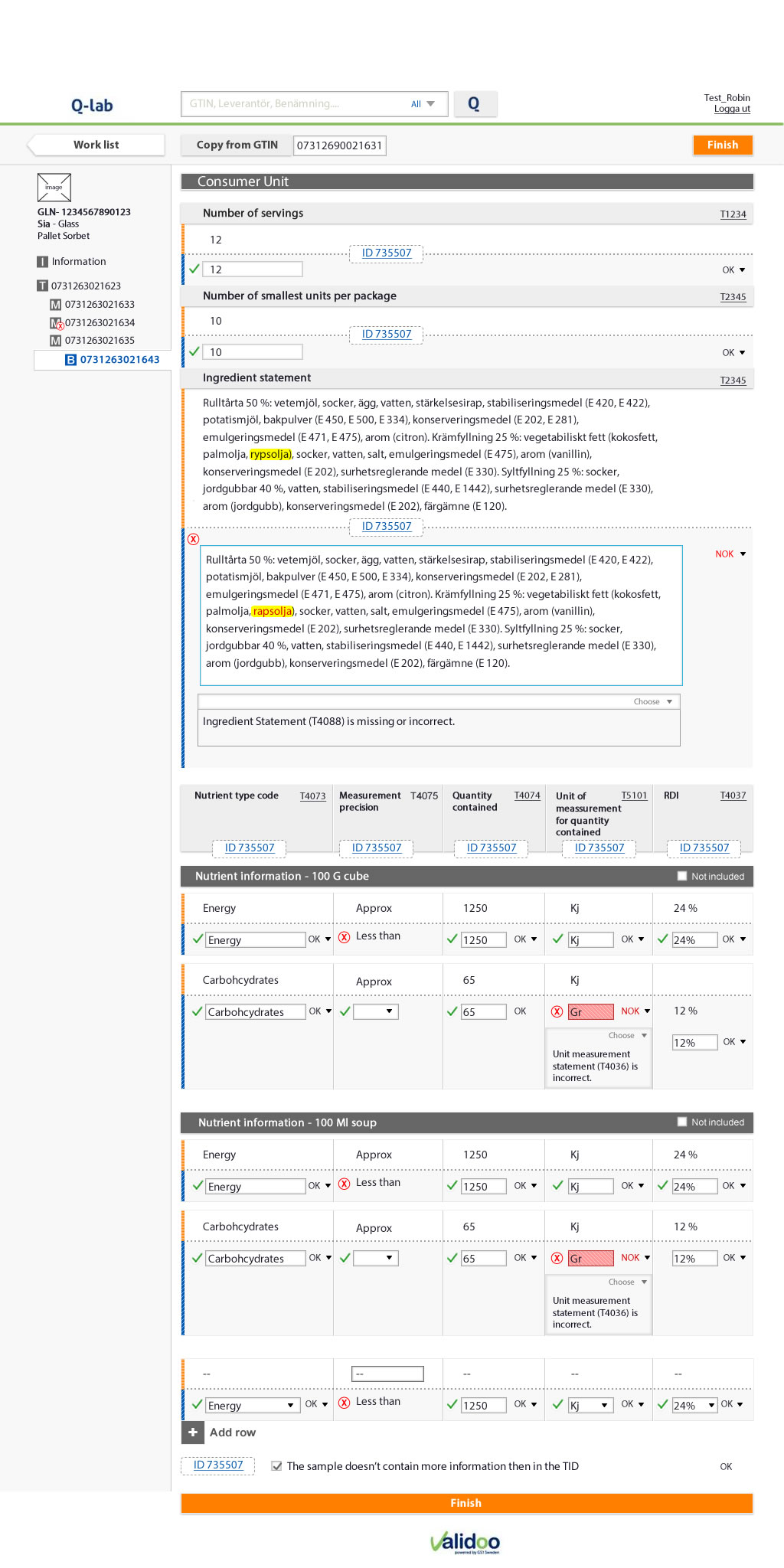Click the B icon for 0731263021643
Viewport: 784px width, 1568px height.
(70, 360)
